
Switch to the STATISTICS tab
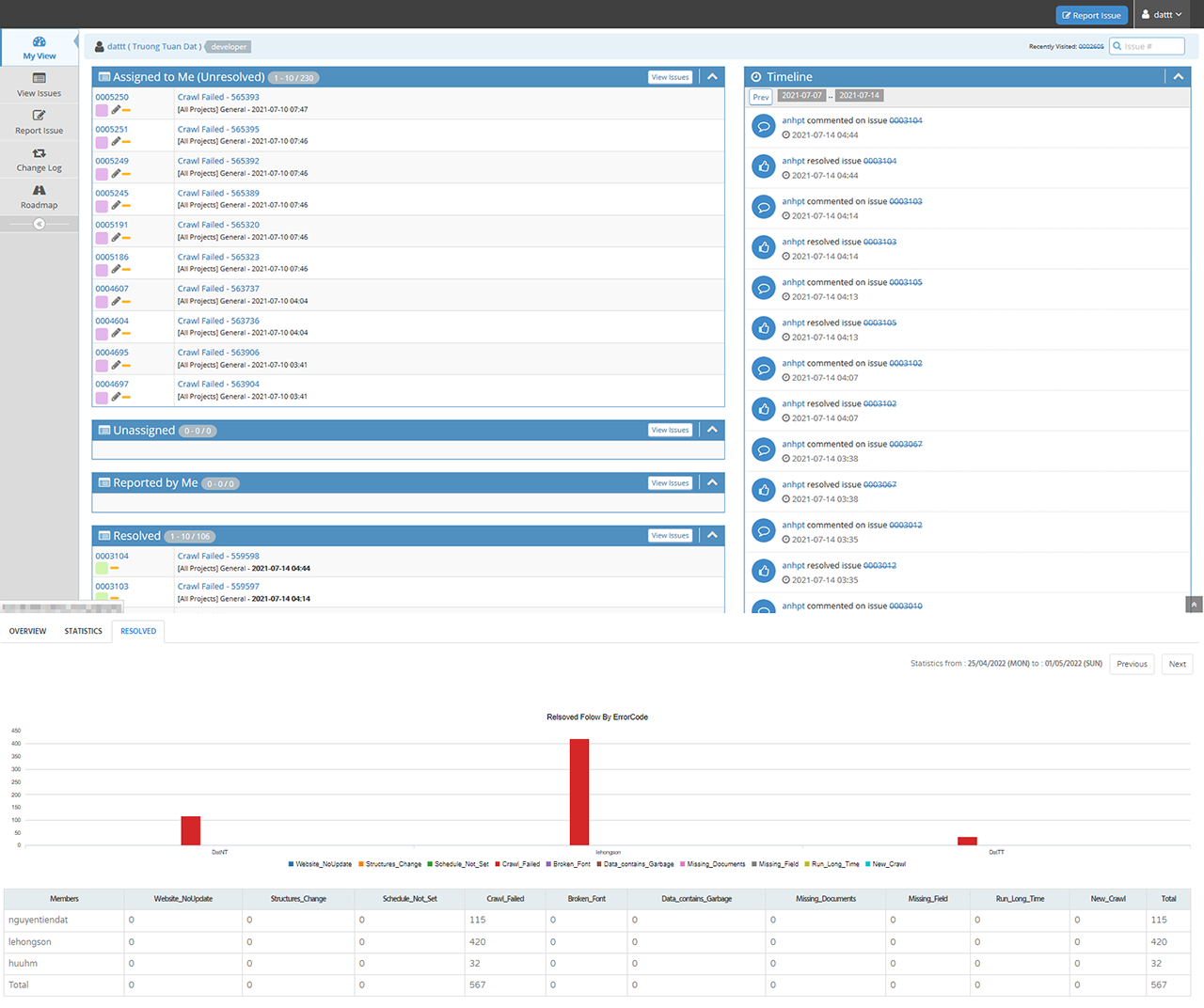point(83,632)
